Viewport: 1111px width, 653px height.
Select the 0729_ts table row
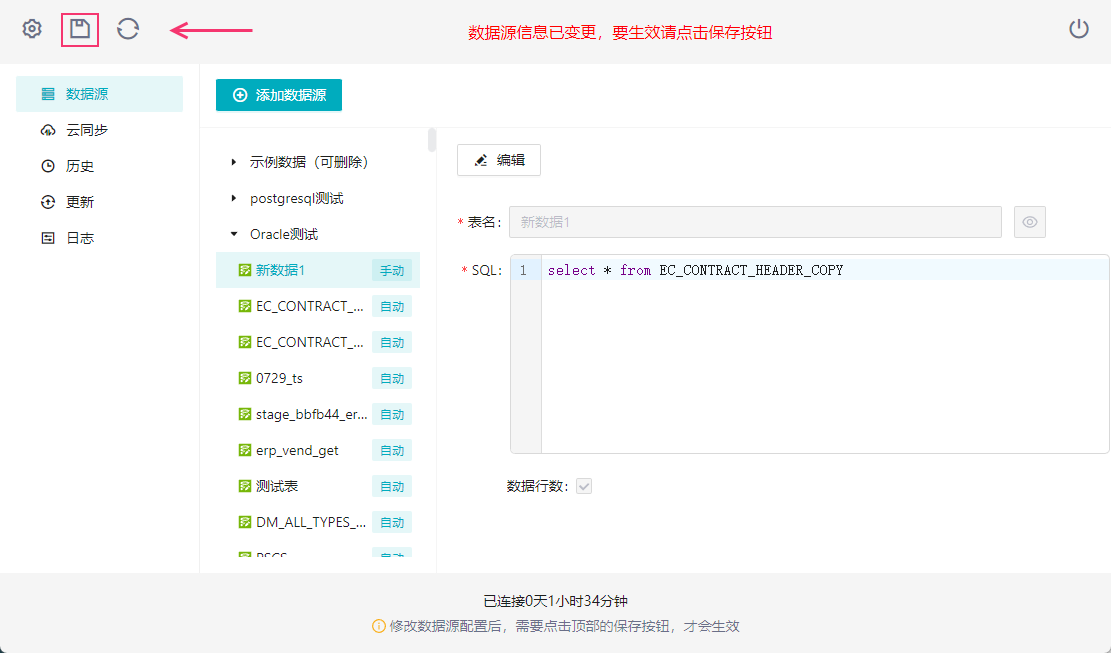pos(317,378)
